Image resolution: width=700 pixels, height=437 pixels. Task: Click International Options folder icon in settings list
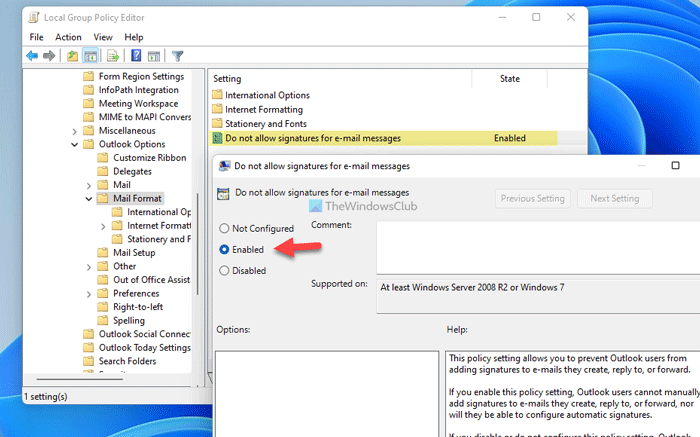[217, 95]
